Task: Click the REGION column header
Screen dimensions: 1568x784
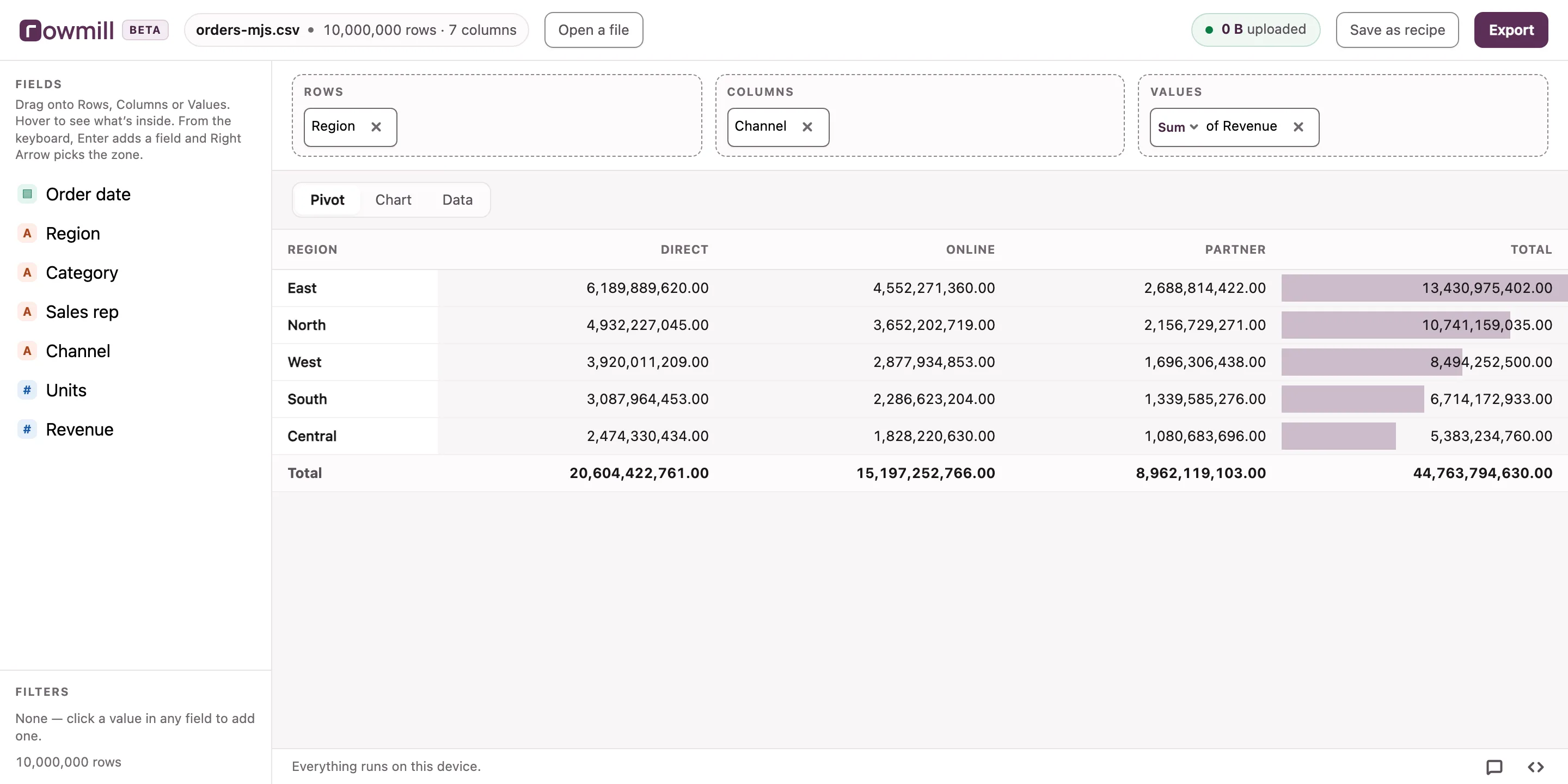Action: (313, 249)
